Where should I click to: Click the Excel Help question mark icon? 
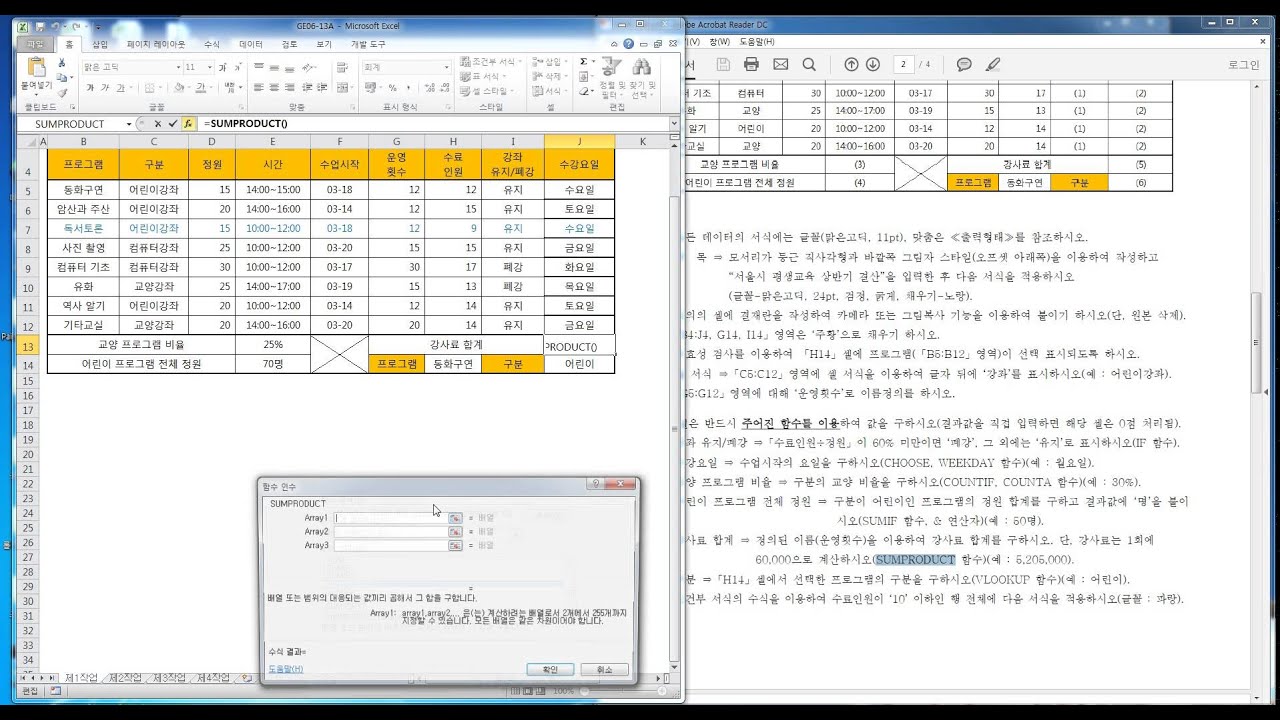(627, 44)
